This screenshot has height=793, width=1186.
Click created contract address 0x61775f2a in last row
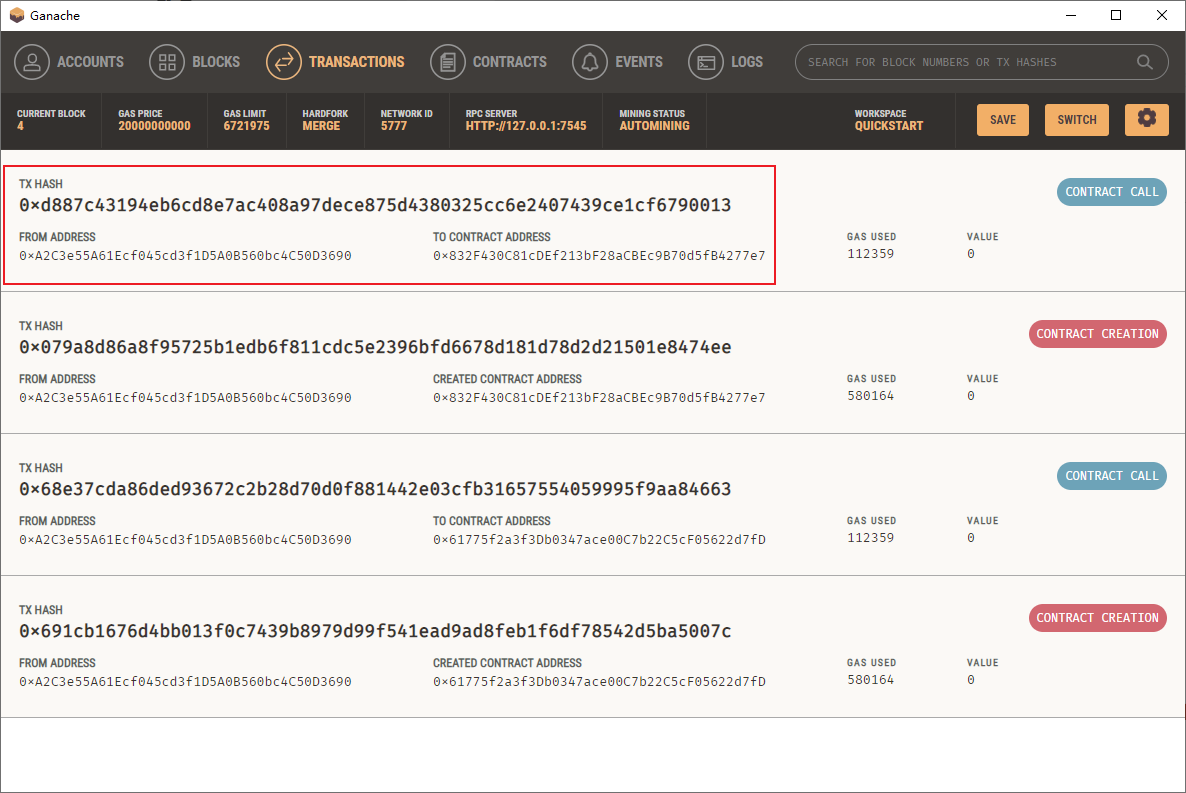(x=599, y=682)
